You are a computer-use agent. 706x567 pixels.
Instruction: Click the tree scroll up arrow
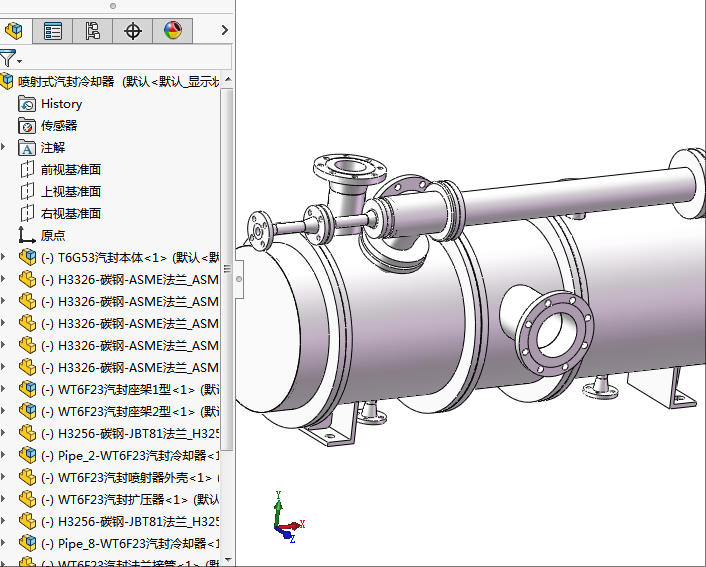(228, 79)
